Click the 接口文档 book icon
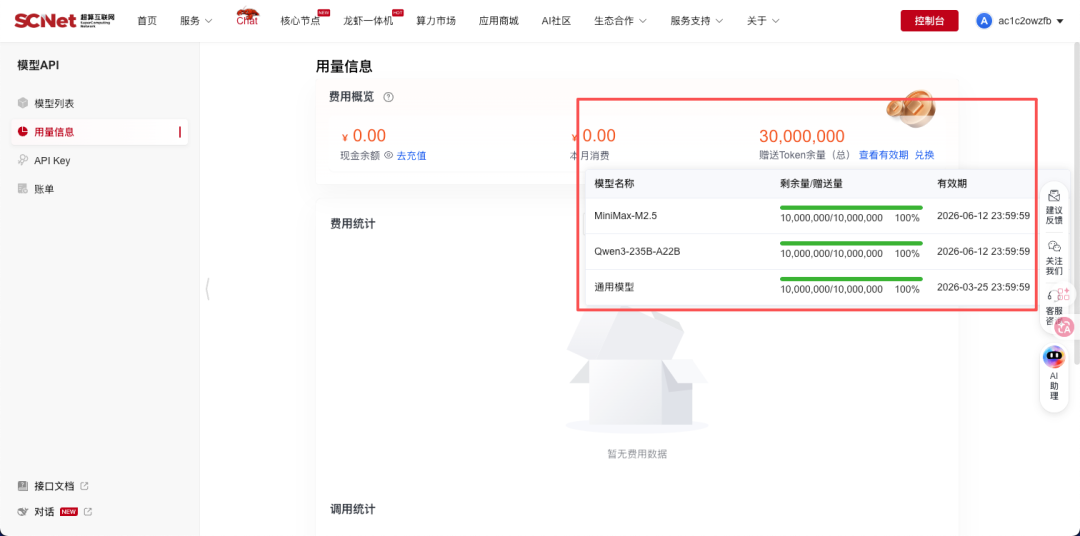The image size is (1080, 536). (x=23, y=486)
